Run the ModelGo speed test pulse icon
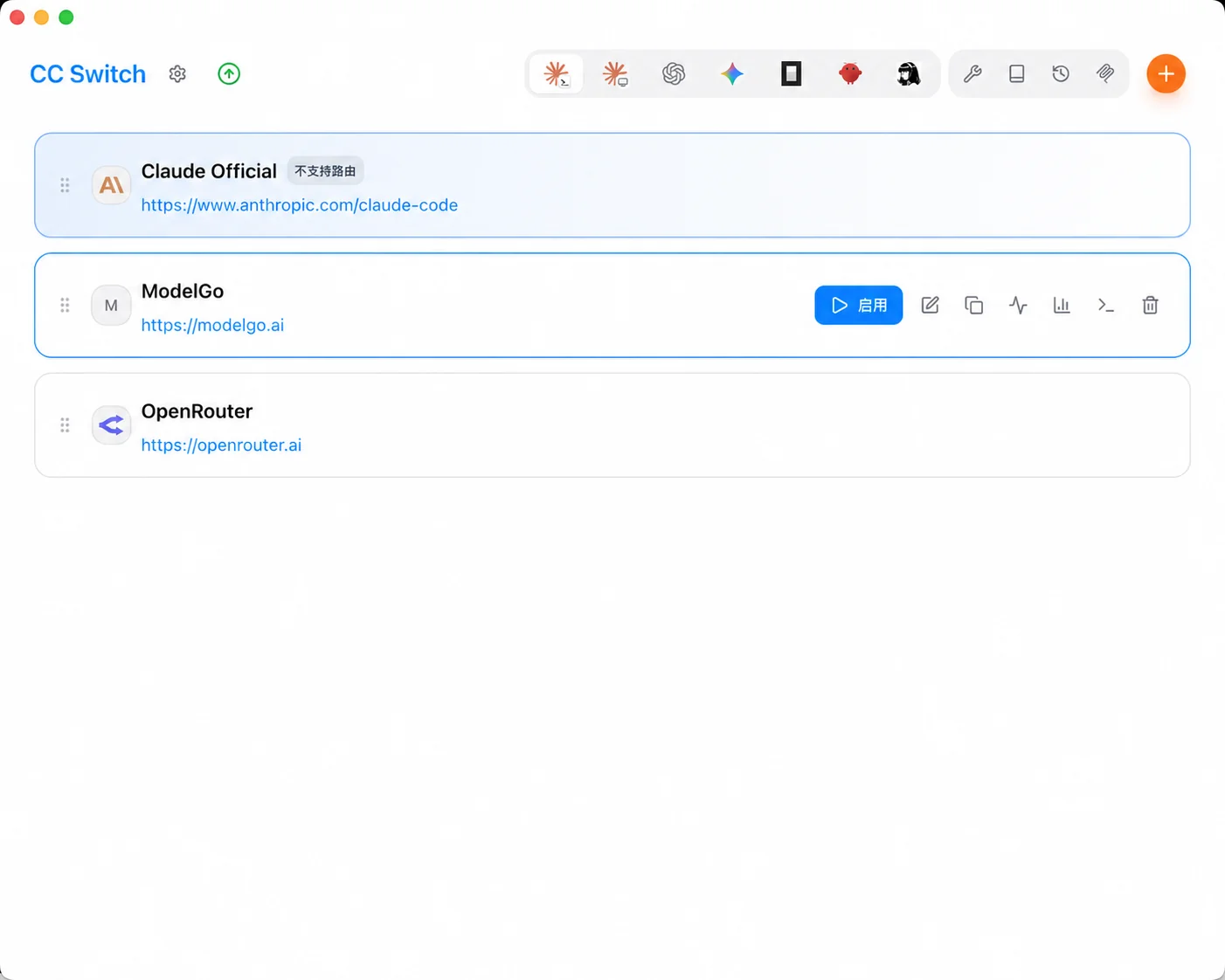 pos(1018,305)
